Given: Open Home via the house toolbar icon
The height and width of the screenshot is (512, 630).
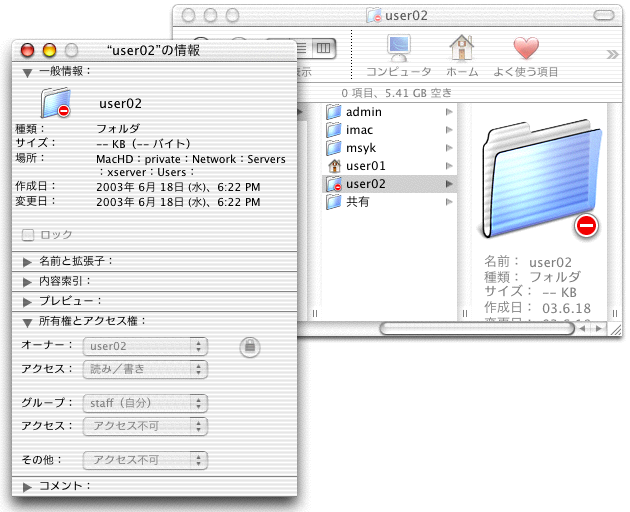Looking at the screenshot, I should (461, 48).
